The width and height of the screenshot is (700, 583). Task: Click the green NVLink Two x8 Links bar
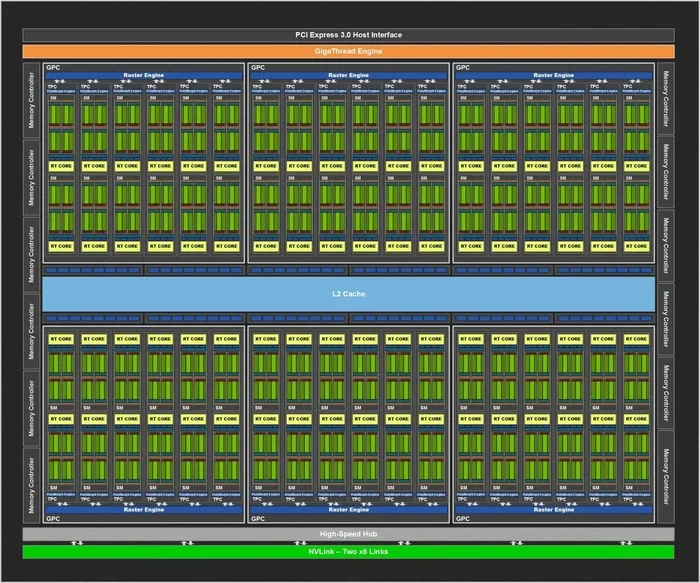pyautogui.click(x=348, y=552)
